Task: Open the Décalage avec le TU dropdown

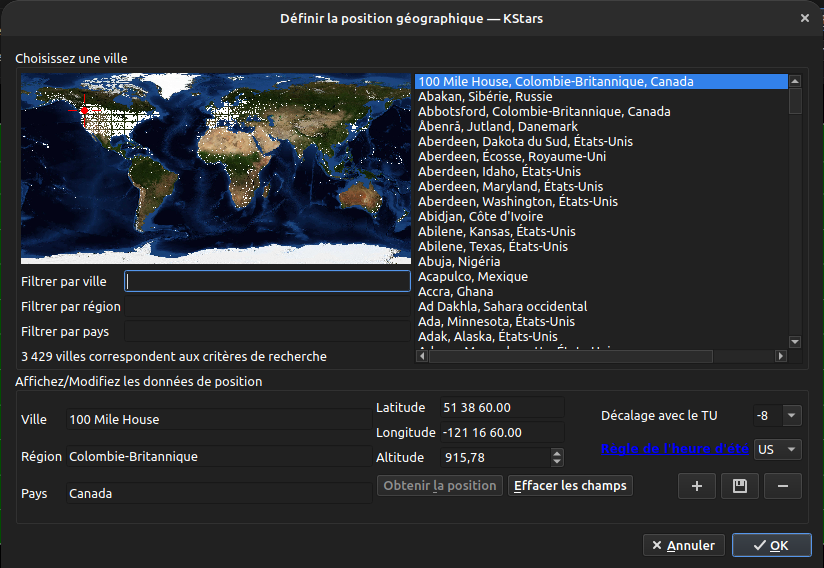Action: (791, 415)
